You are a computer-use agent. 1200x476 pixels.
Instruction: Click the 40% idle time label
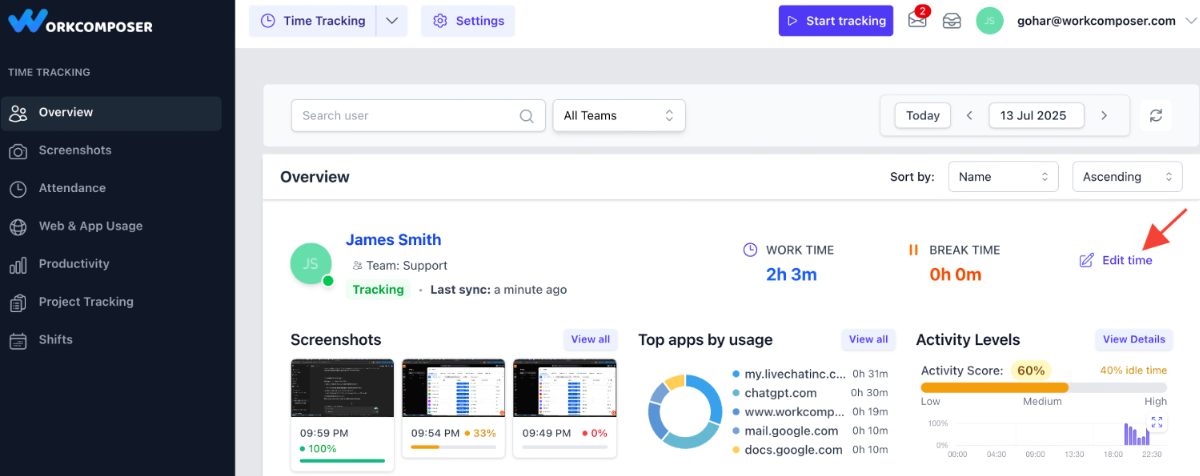tap(1133, 371)
